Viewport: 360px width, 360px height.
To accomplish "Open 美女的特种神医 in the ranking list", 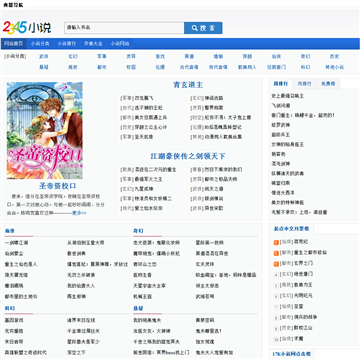I will click(x=287, y=202).
